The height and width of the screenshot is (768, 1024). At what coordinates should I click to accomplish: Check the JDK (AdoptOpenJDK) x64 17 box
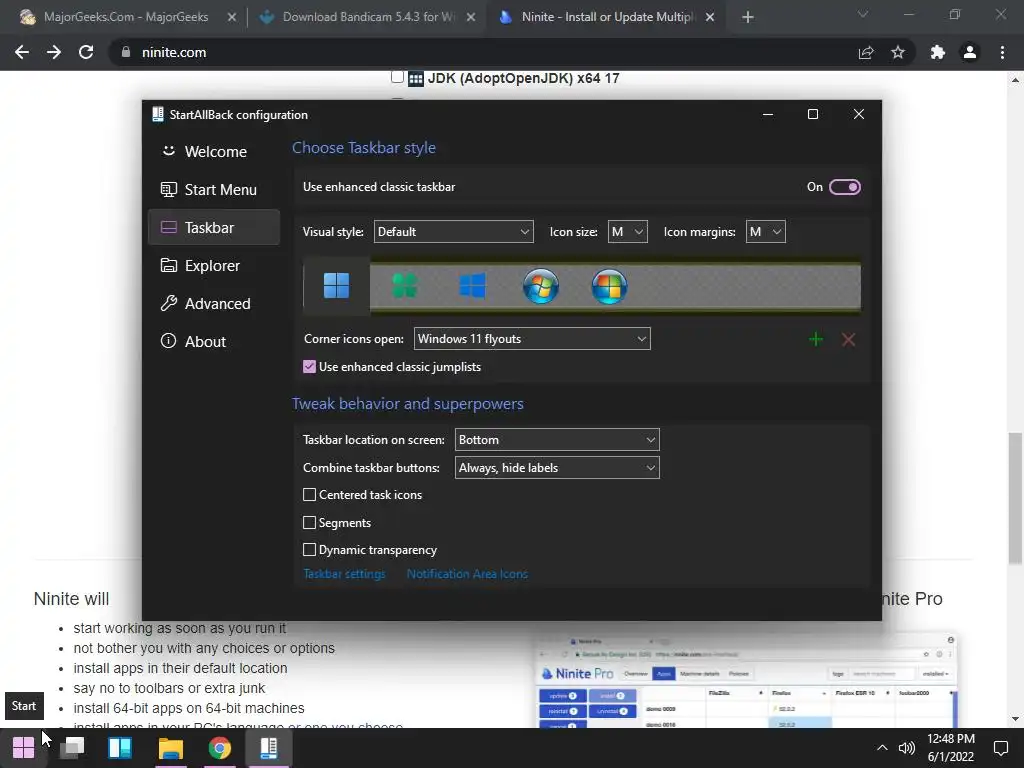tap(397, 77)
